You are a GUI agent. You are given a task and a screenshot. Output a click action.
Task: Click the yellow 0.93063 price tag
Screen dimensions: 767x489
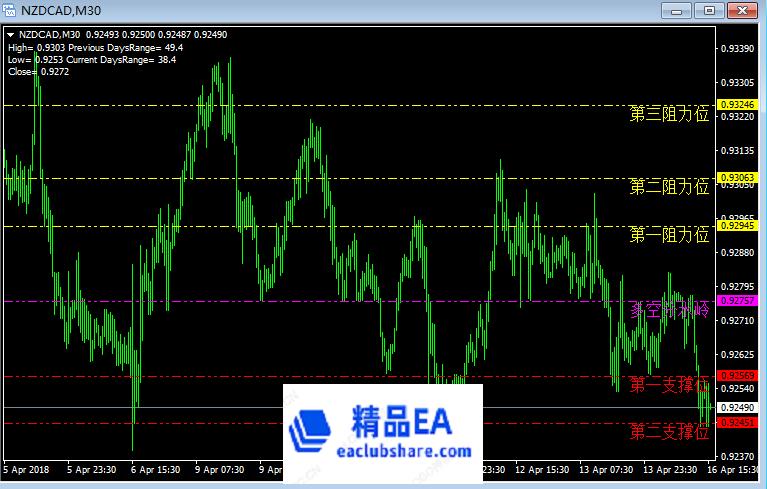[x=738, y=178]
